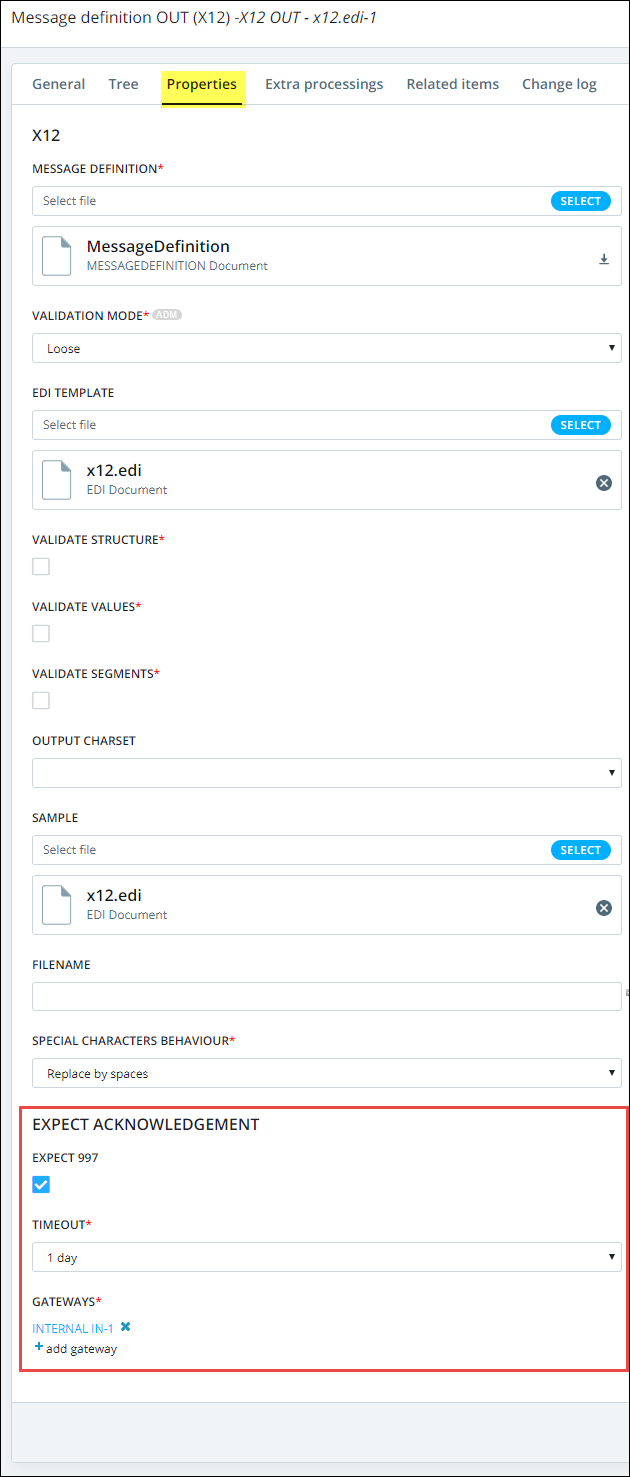Viewport: 630px width, 1477px height.
Task: Download the MessageDefinition document
Action: pos(604,259)
